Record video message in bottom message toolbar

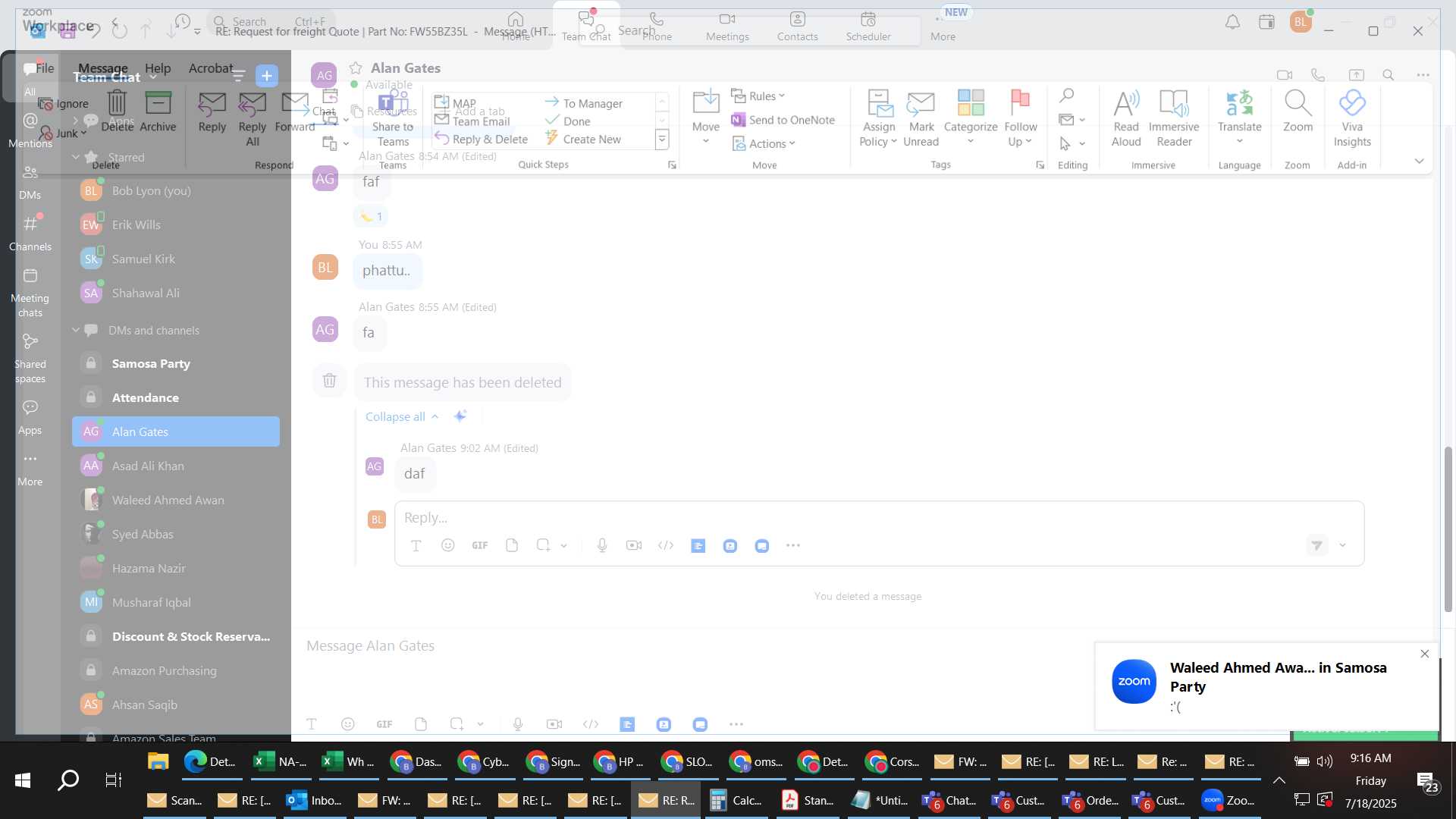click(554, 724)
